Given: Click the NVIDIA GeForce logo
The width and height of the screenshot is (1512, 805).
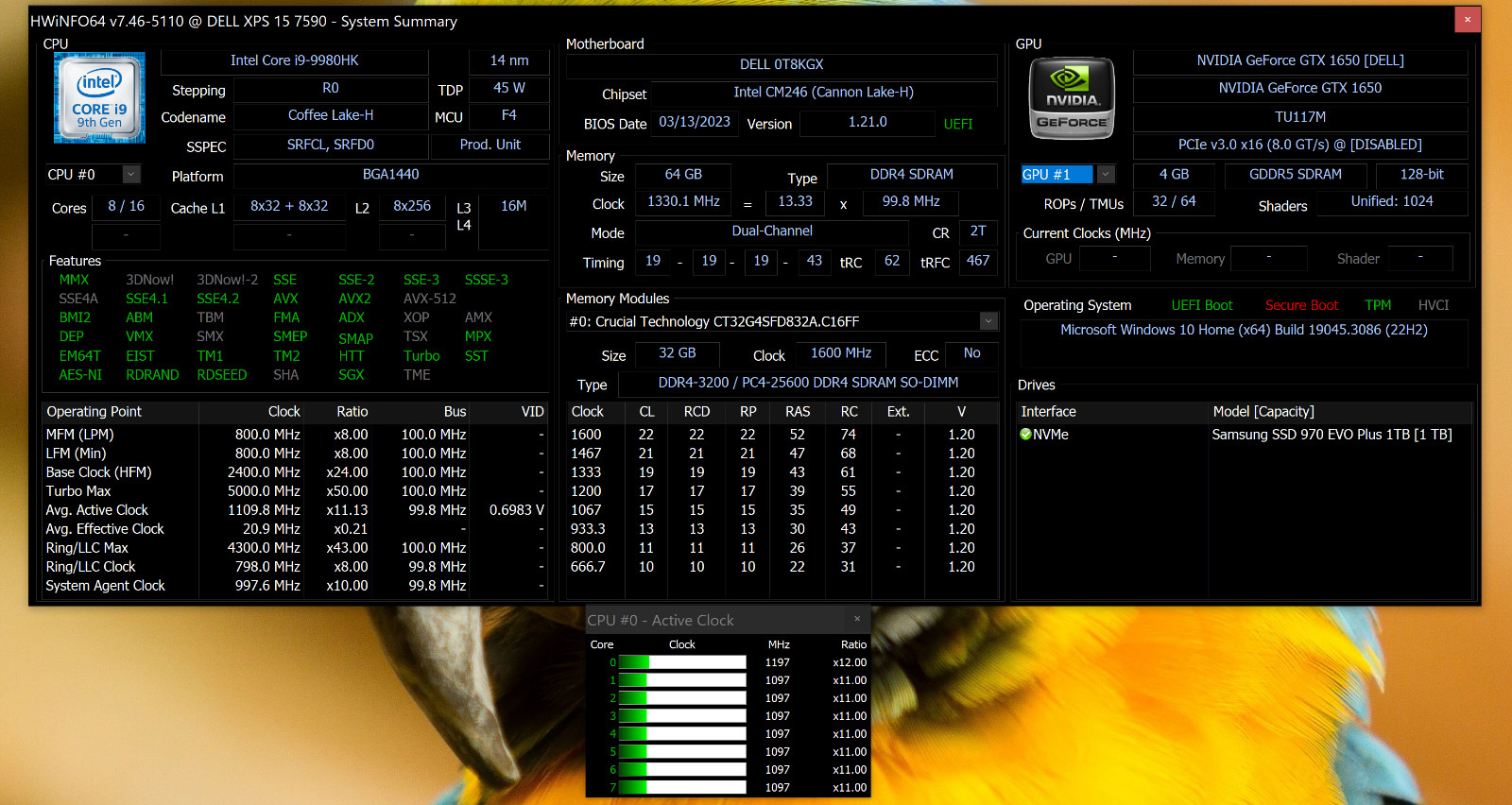Looking at the screenshot, I should pyautogui.click(x=1072, y=98).
